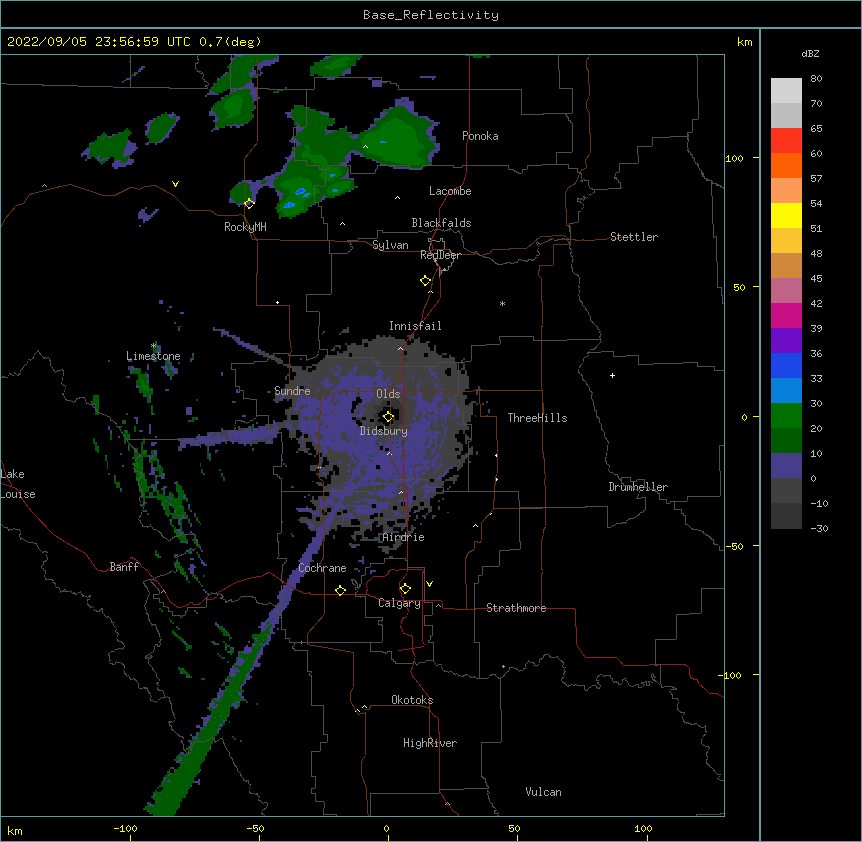
Task: Click the 0 tick on the horizontal km axis
Action: [x=386, y=828]
